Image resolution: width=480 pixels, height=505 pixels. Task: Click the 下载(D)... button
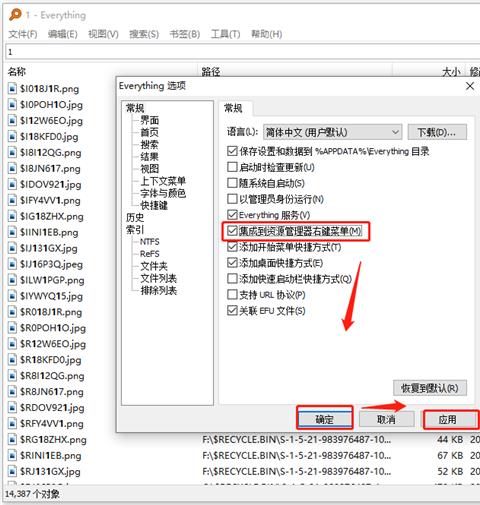[x=437, y=132]
